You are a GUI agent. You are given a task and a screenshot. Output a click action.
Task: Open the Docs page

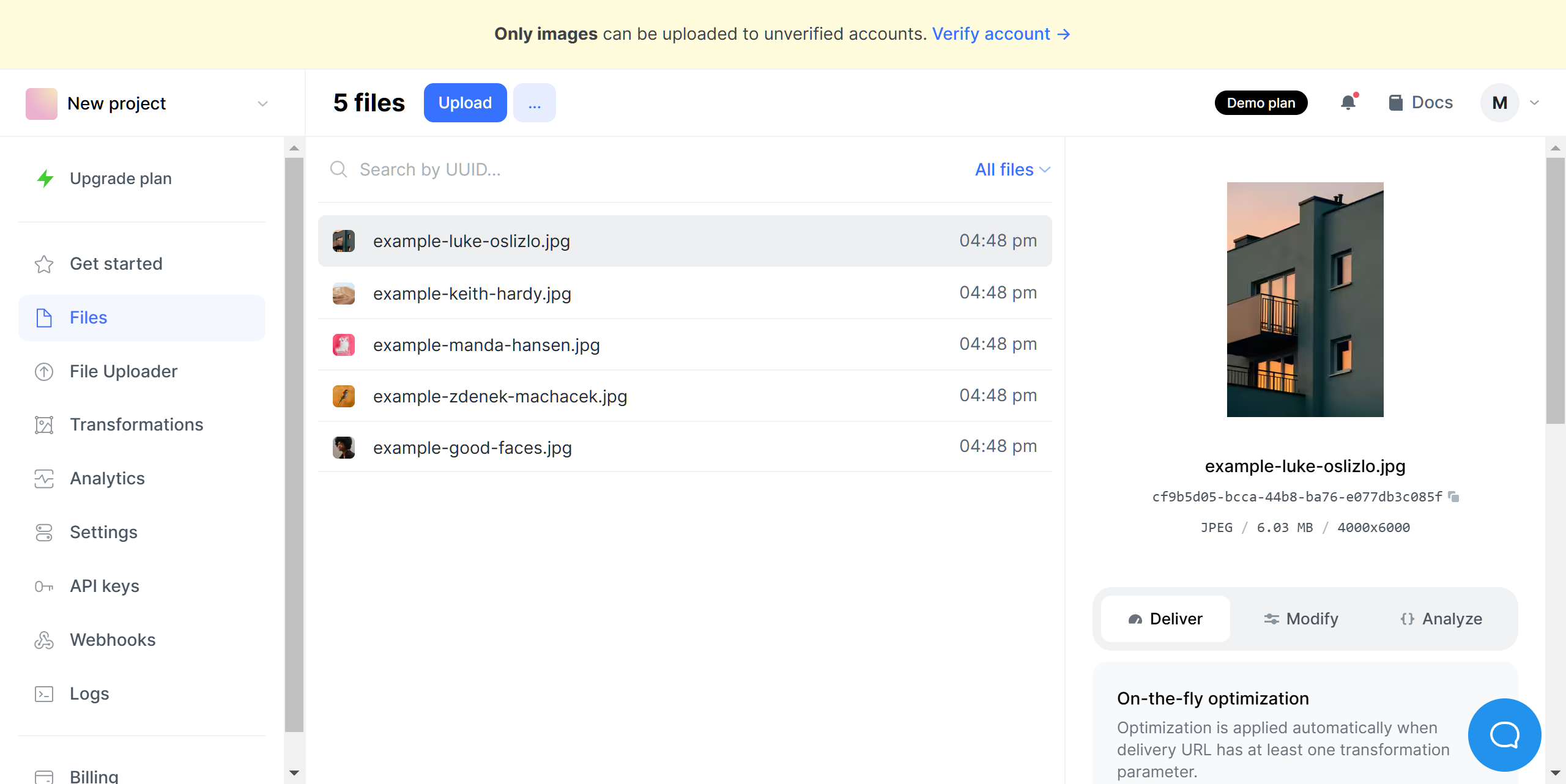(x=1420, y=102)
